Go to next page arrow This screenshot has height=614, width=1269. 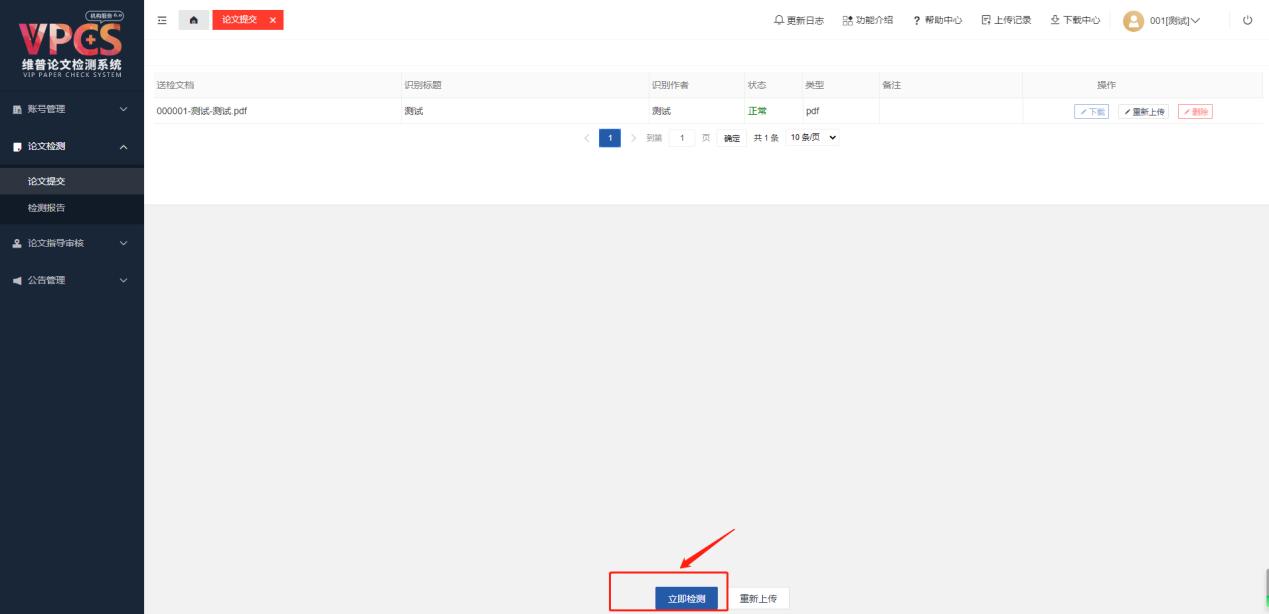click(634, 138)
